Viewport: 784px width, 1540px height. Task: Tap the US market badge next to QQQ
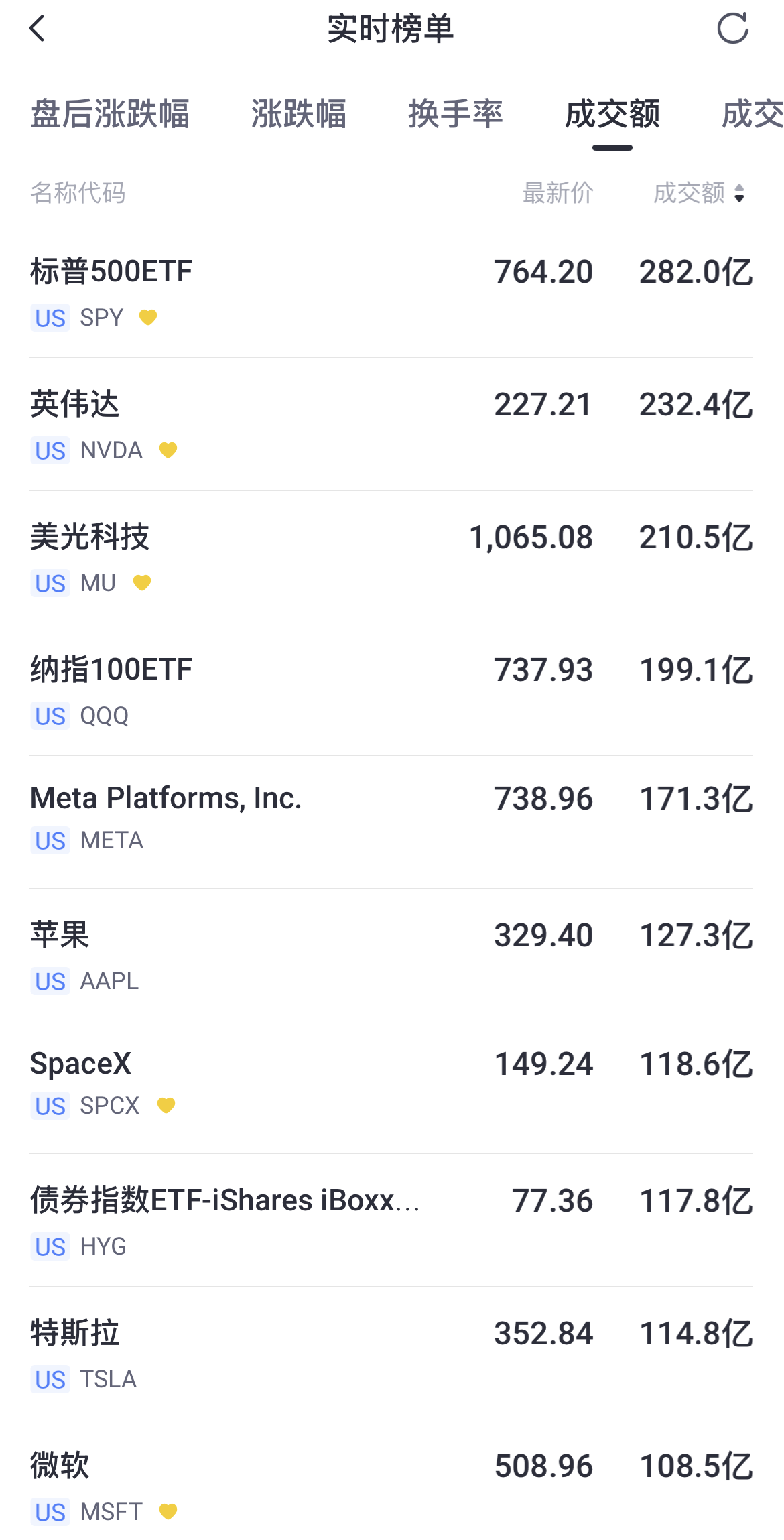50,716
